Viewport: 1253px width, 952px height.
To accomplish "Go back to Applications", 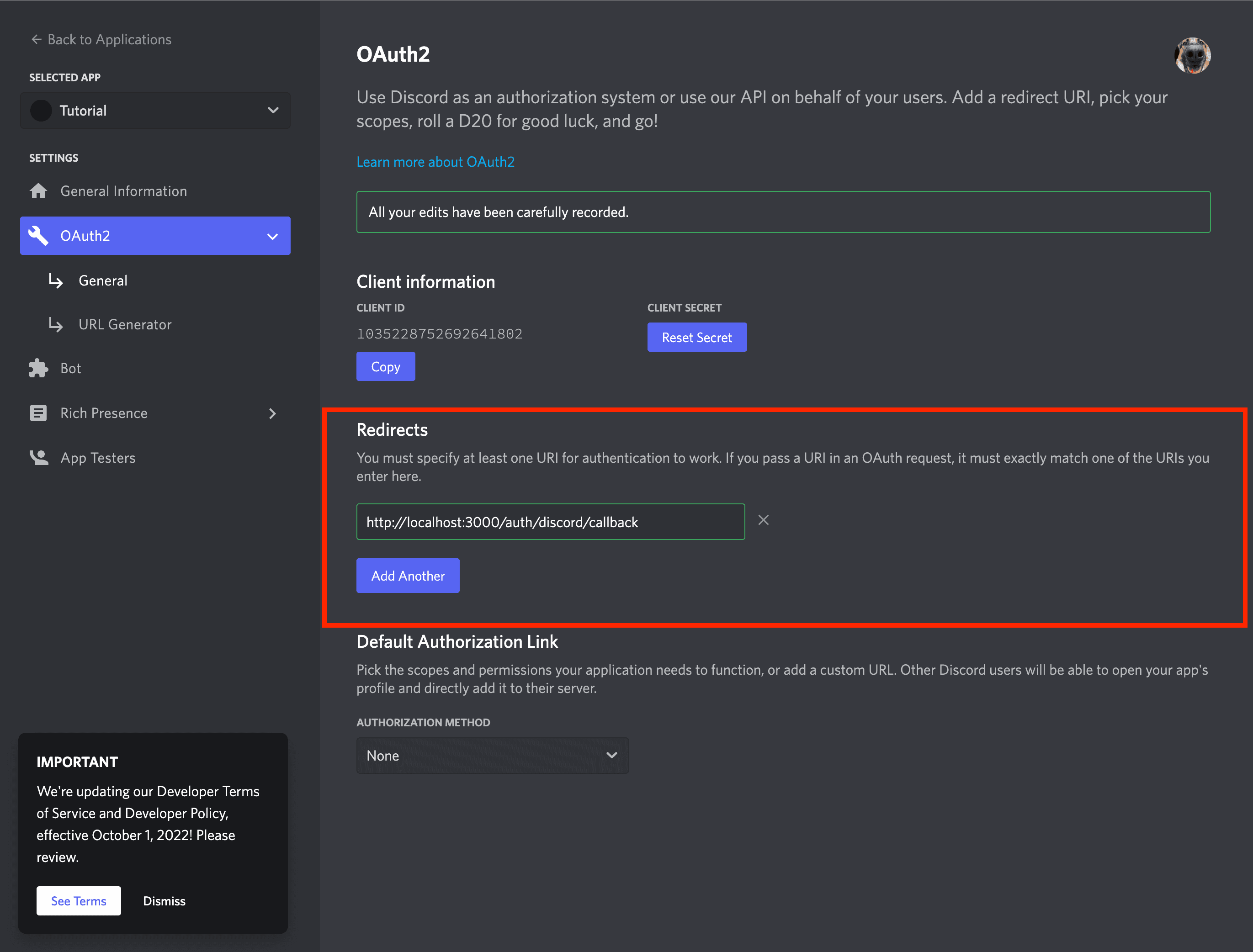I will click(101, 39).
